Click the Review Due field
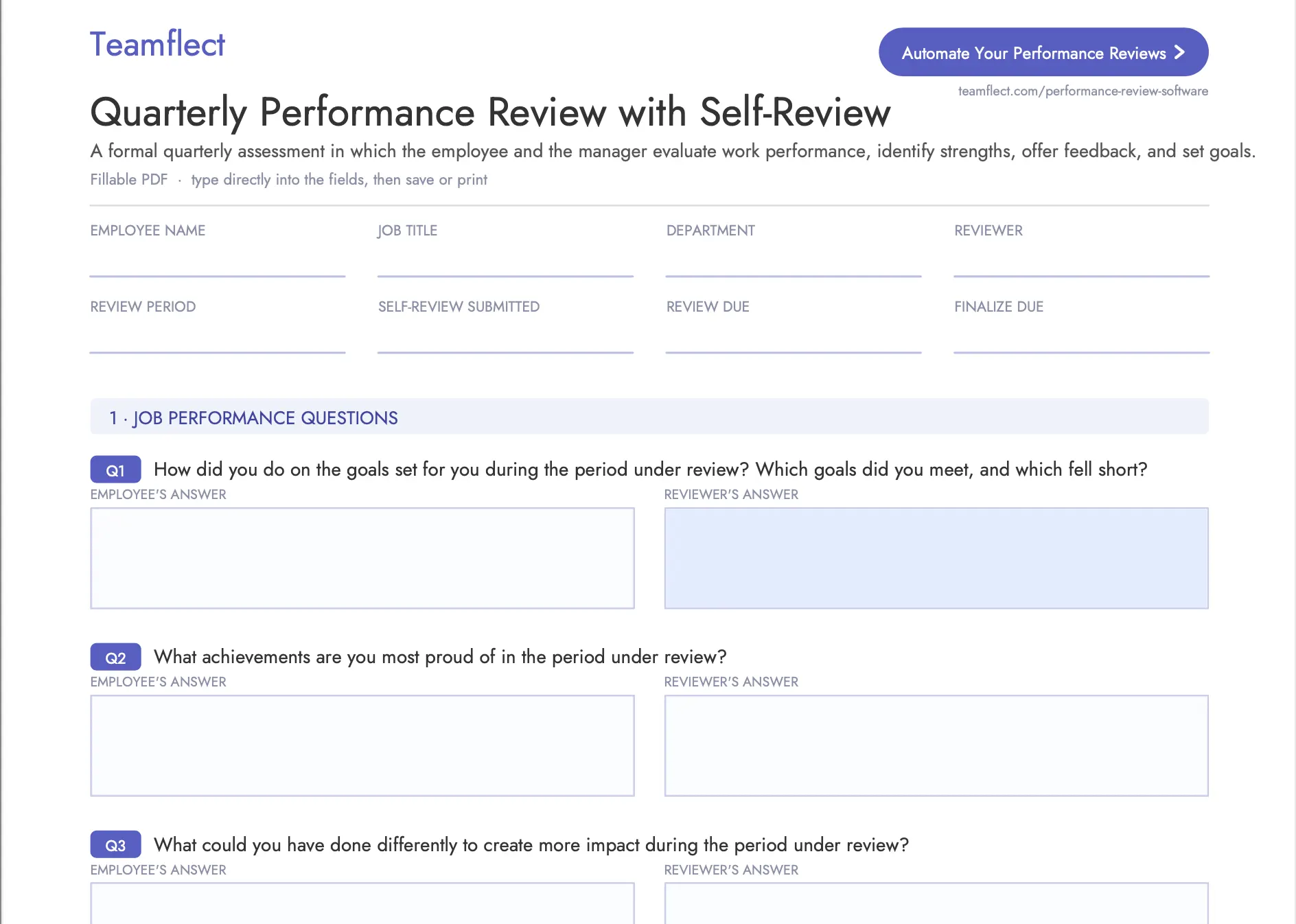Screen dimensions: 1296x924 tap(794, 337)
